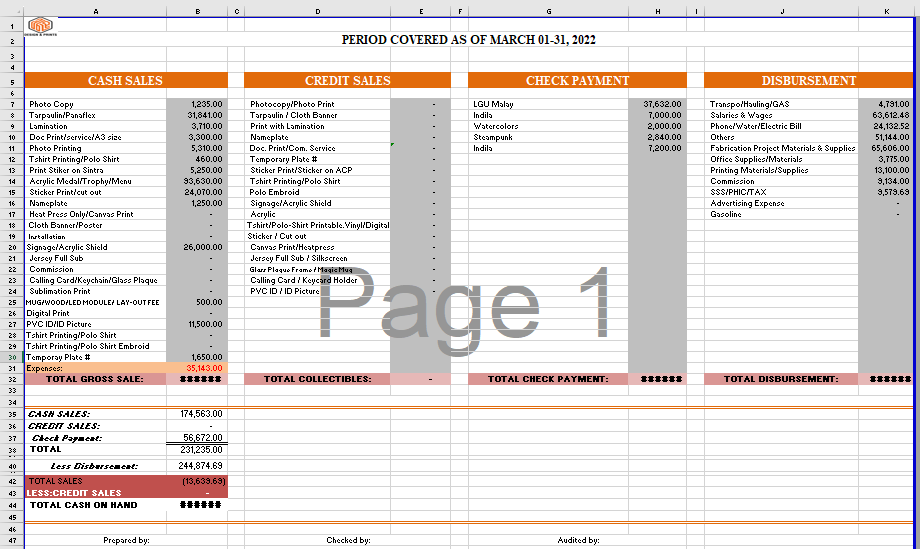Screen dimensions: 920x549
Task: Select column G header
Action: pos(548,11)
